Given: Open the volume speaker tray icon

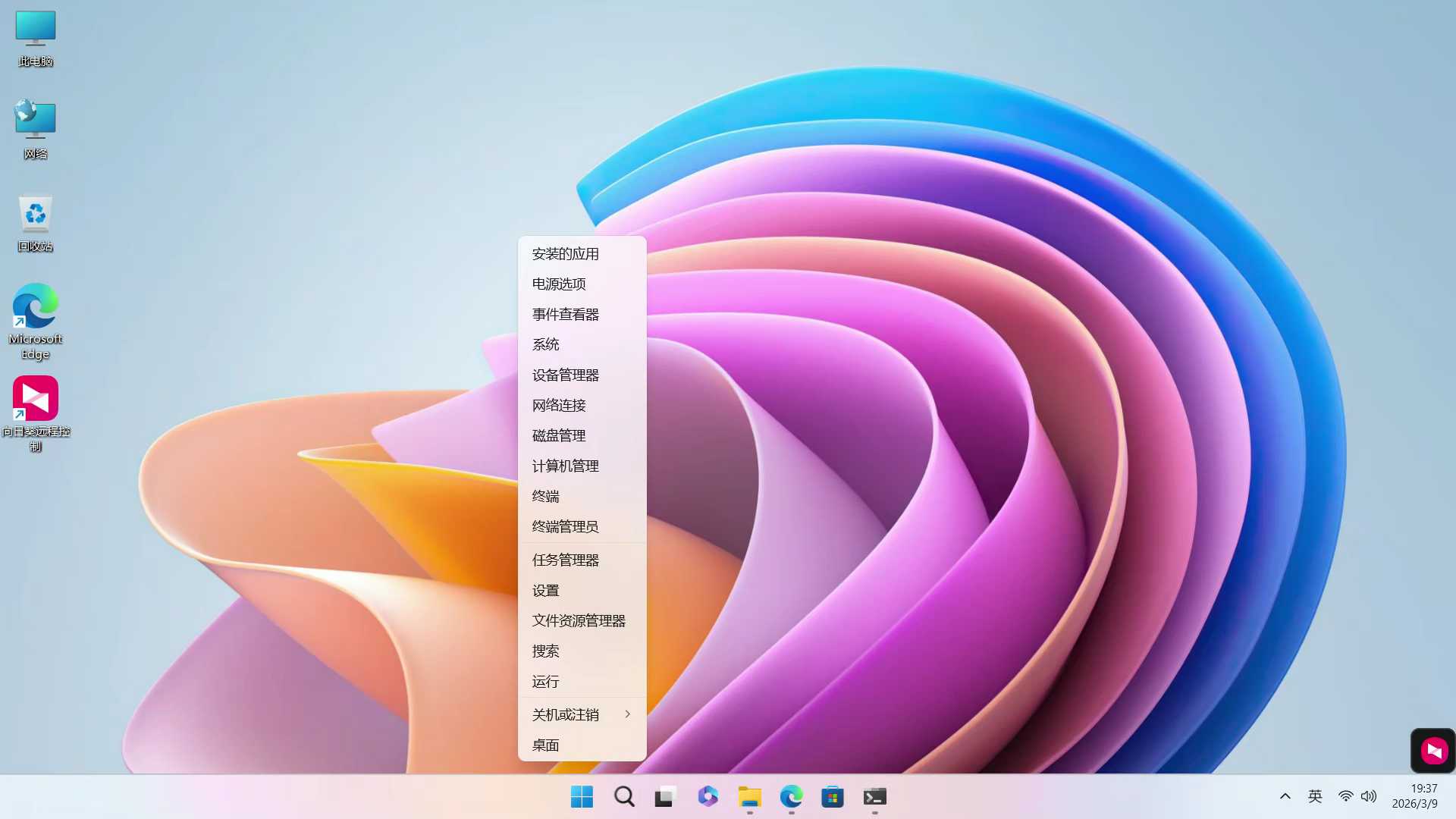Looking at the screenshot, I should (1369, 796).
